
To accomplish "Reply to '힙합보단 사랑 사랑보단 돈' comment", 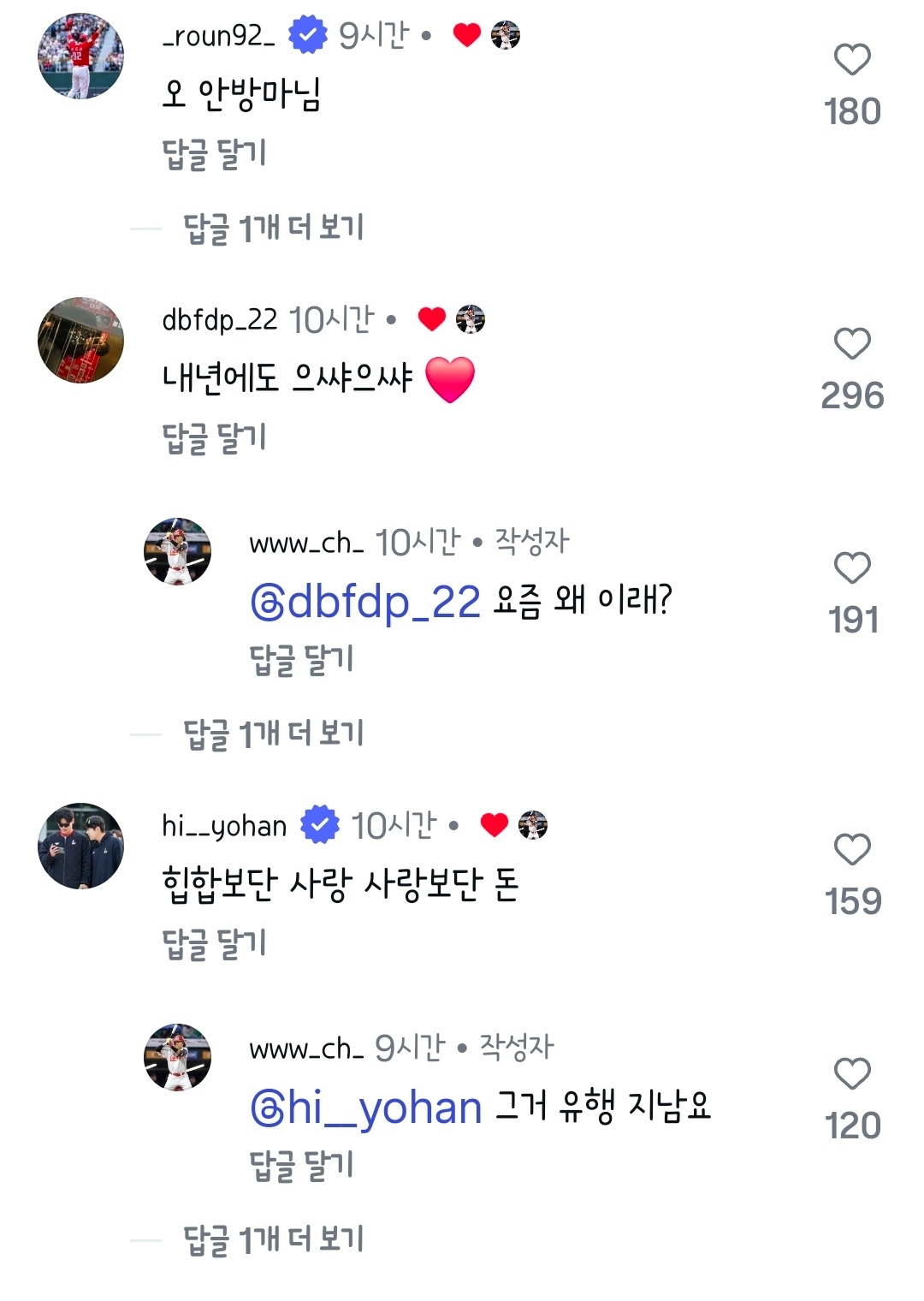I will coord(215,944).
